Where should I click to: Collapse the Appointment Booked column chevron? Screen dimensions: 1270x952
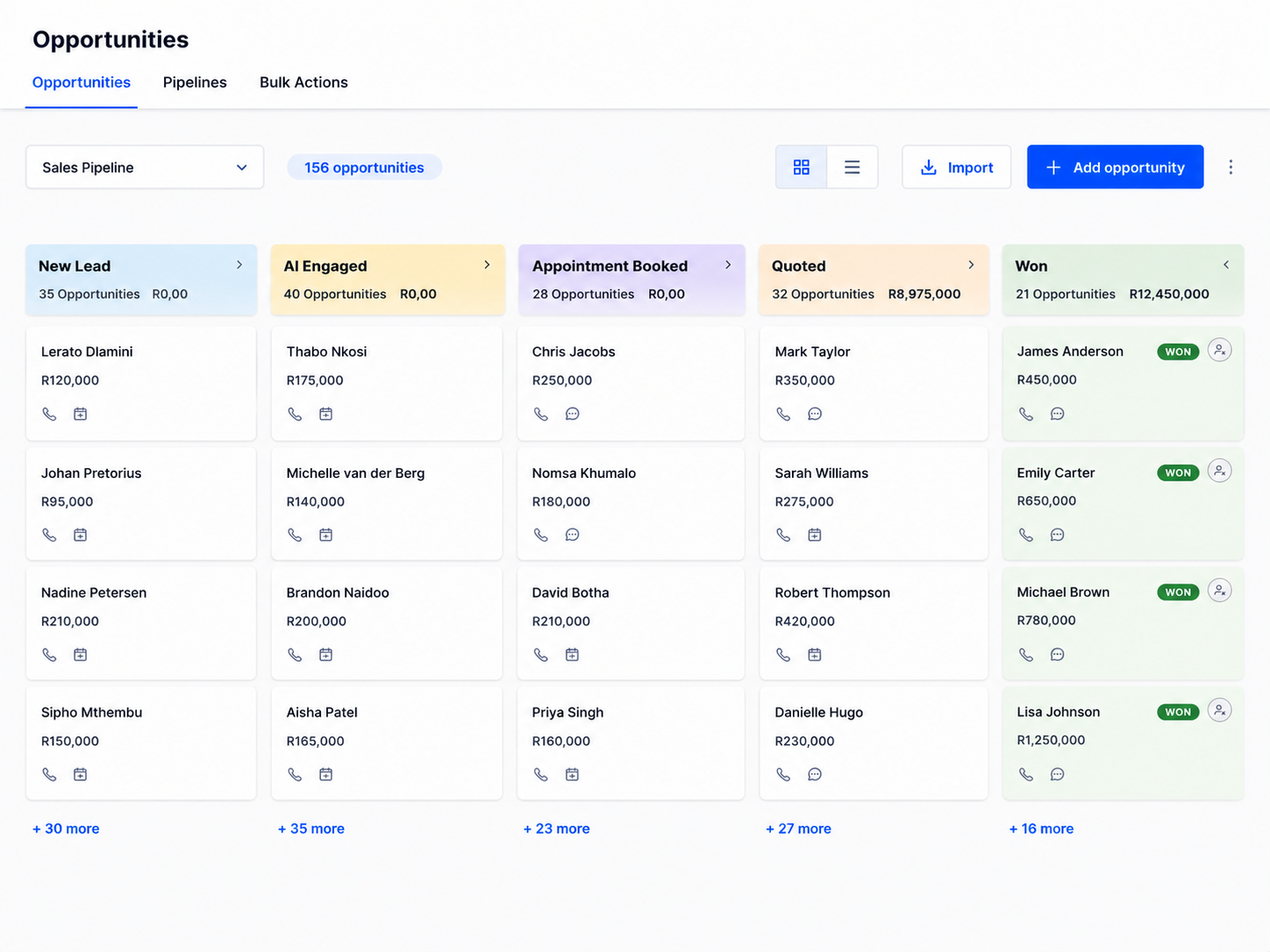click(x=728, y=265)
